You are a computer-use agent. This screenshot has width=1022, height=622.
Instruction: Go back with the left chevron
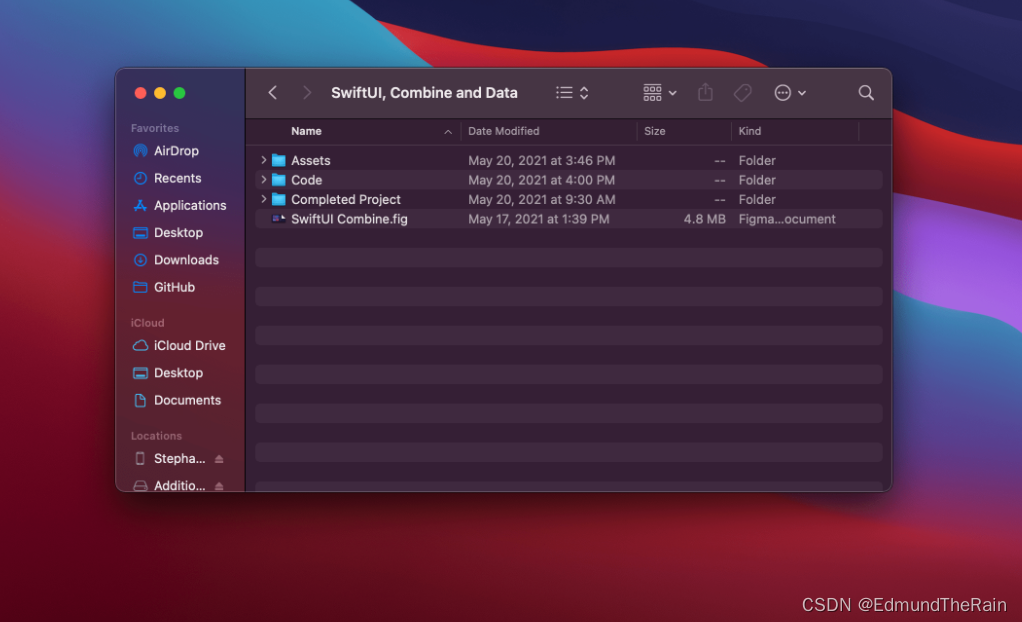[272, 93]
